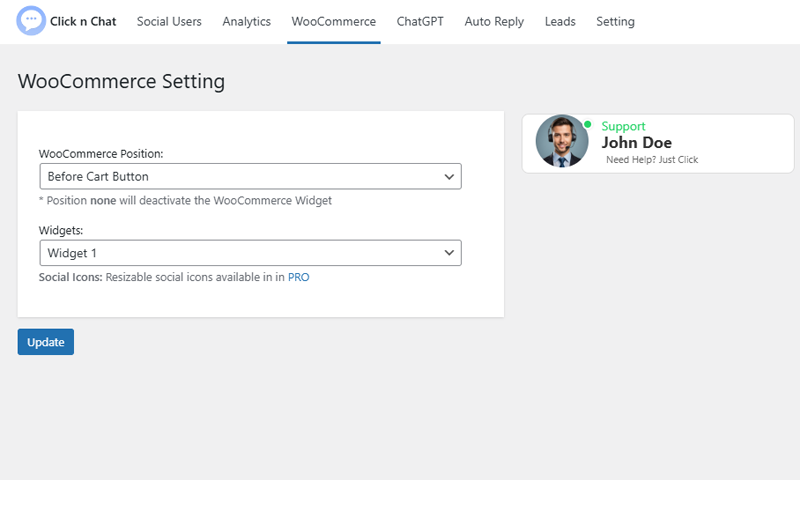Open the Auto Reply tab

point(494,22)
